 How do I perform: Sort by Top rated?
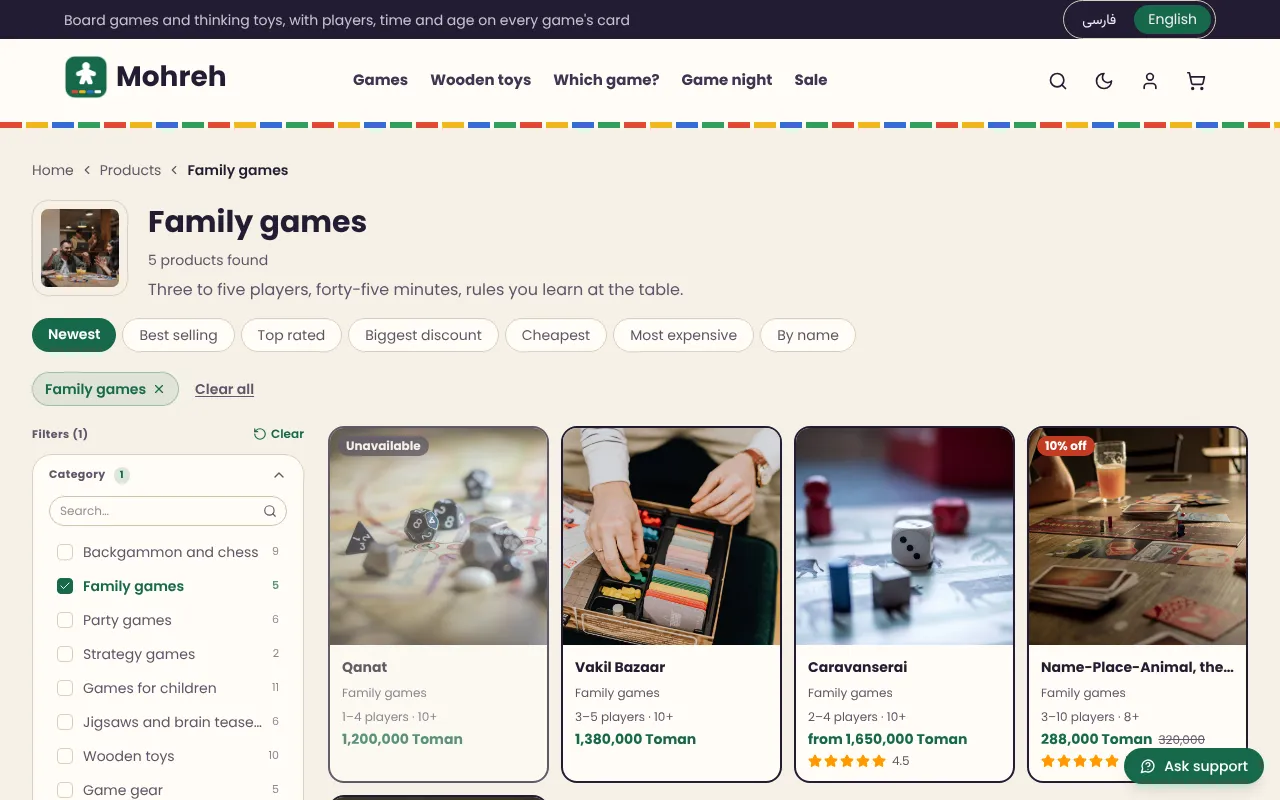(291, 335)
